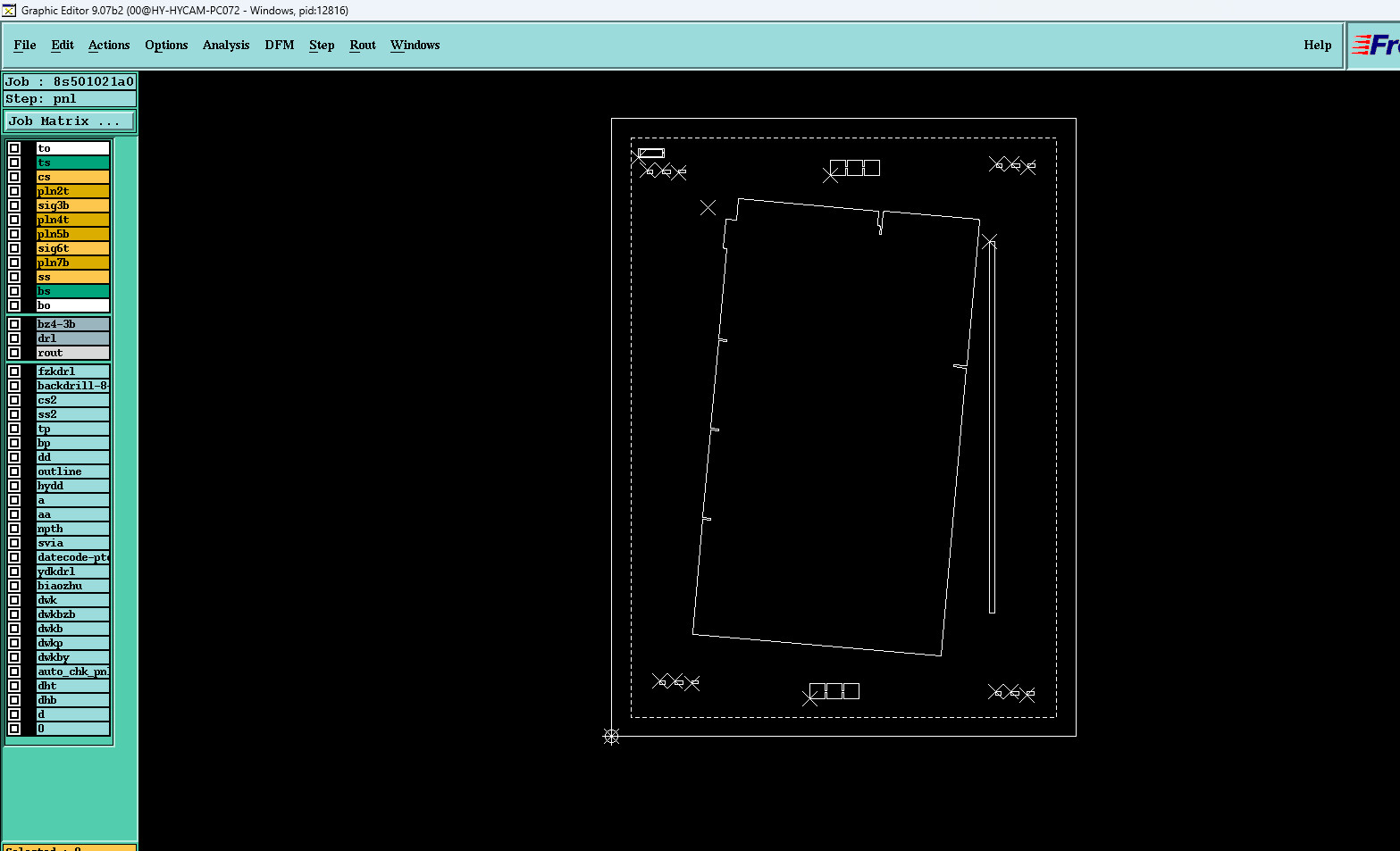This screenshot has height=851, width=1400.
Task: Click the Graphic Editor title bar icon
Action: 9,11
